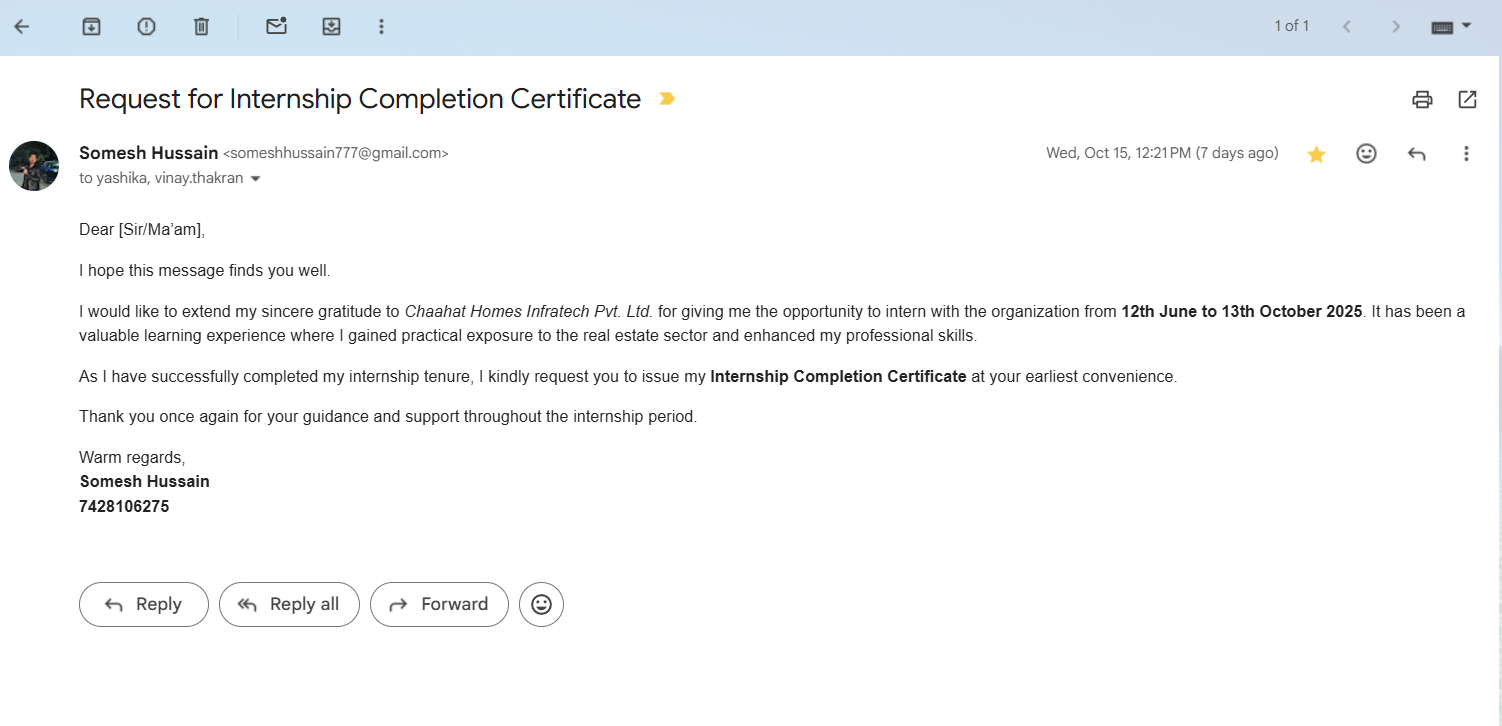Open the toolbar More options menu
The image size is (1502, 726).
[x=381, y=27]
